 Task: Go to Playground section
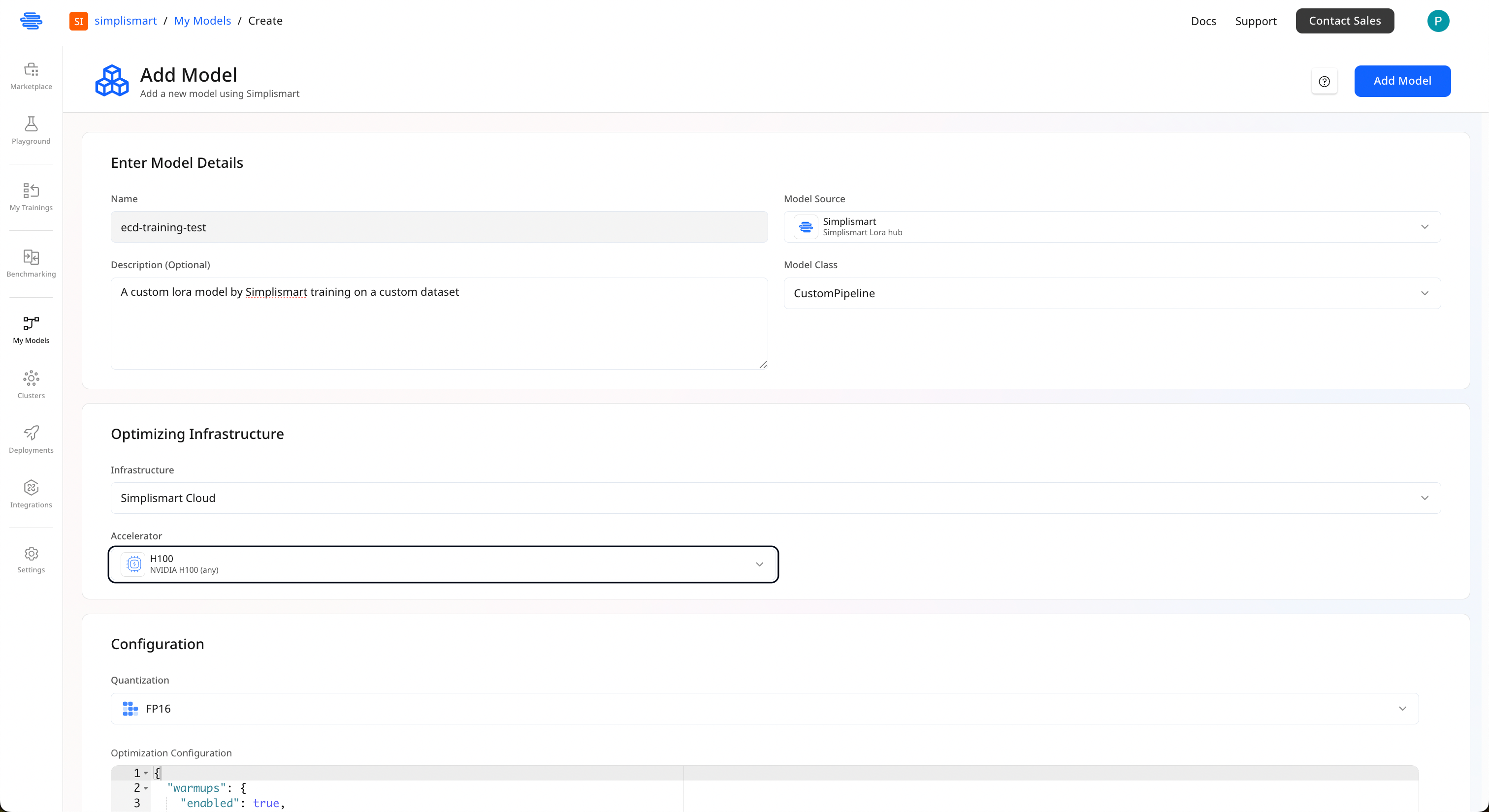click(x=31, y=130)
